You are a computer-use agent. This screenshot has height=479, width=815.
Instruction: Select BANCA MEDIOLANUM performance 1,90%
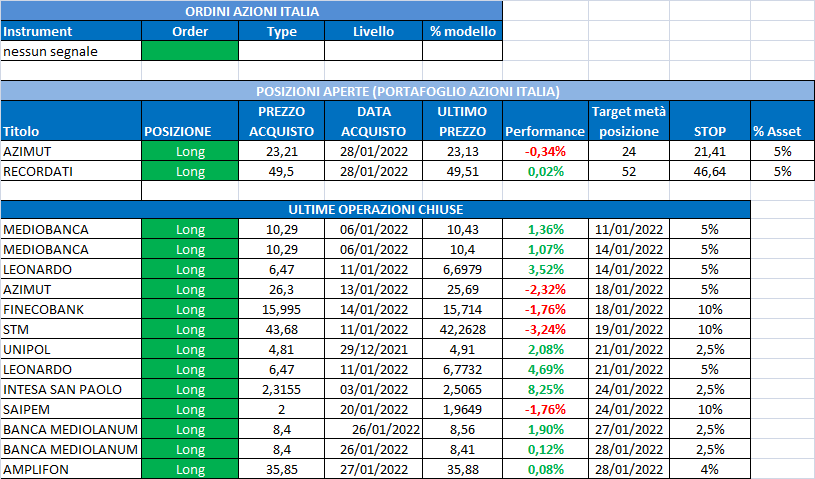pos(545,429)
